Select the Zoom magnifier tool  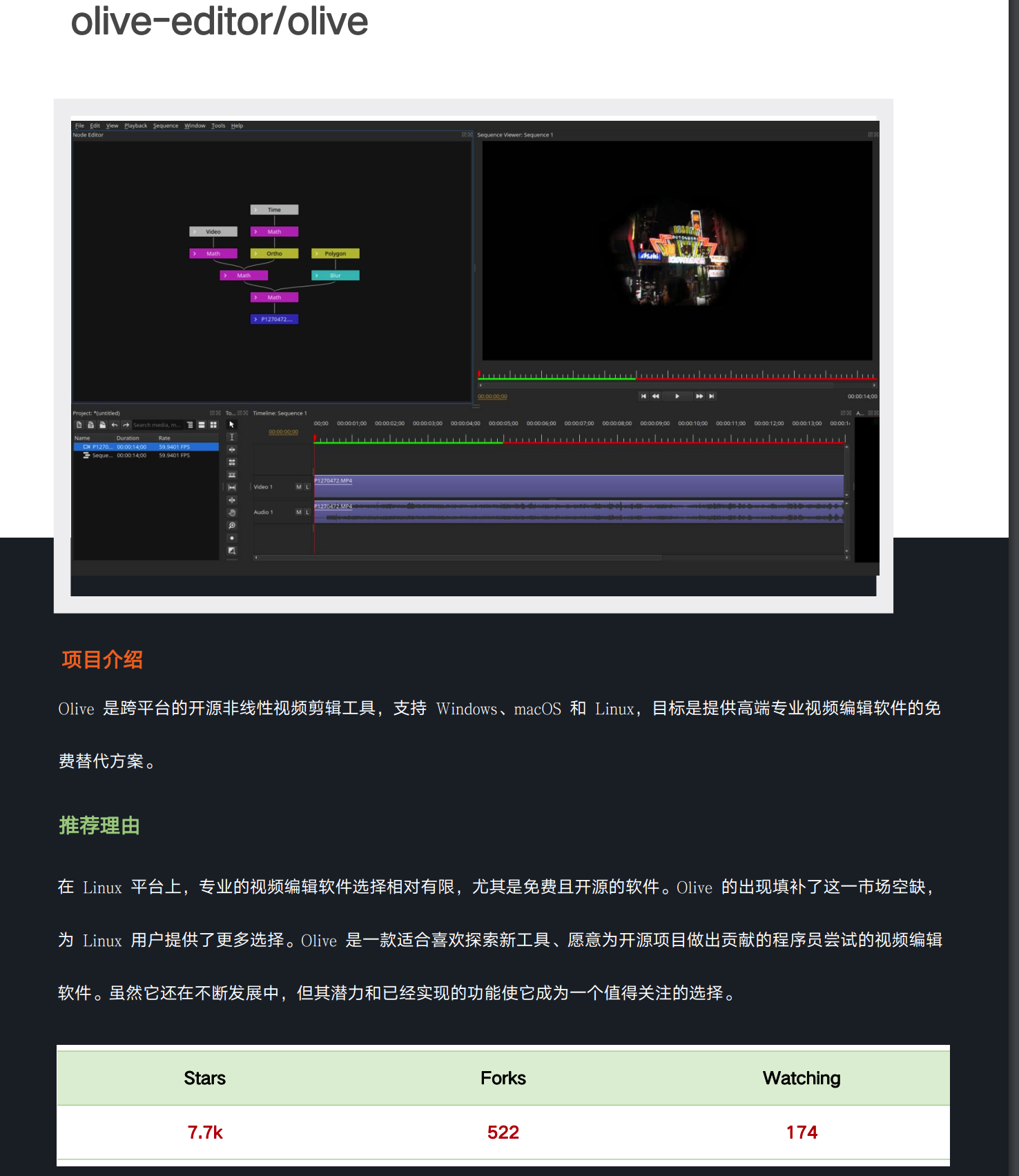click(x=232, y=525)
